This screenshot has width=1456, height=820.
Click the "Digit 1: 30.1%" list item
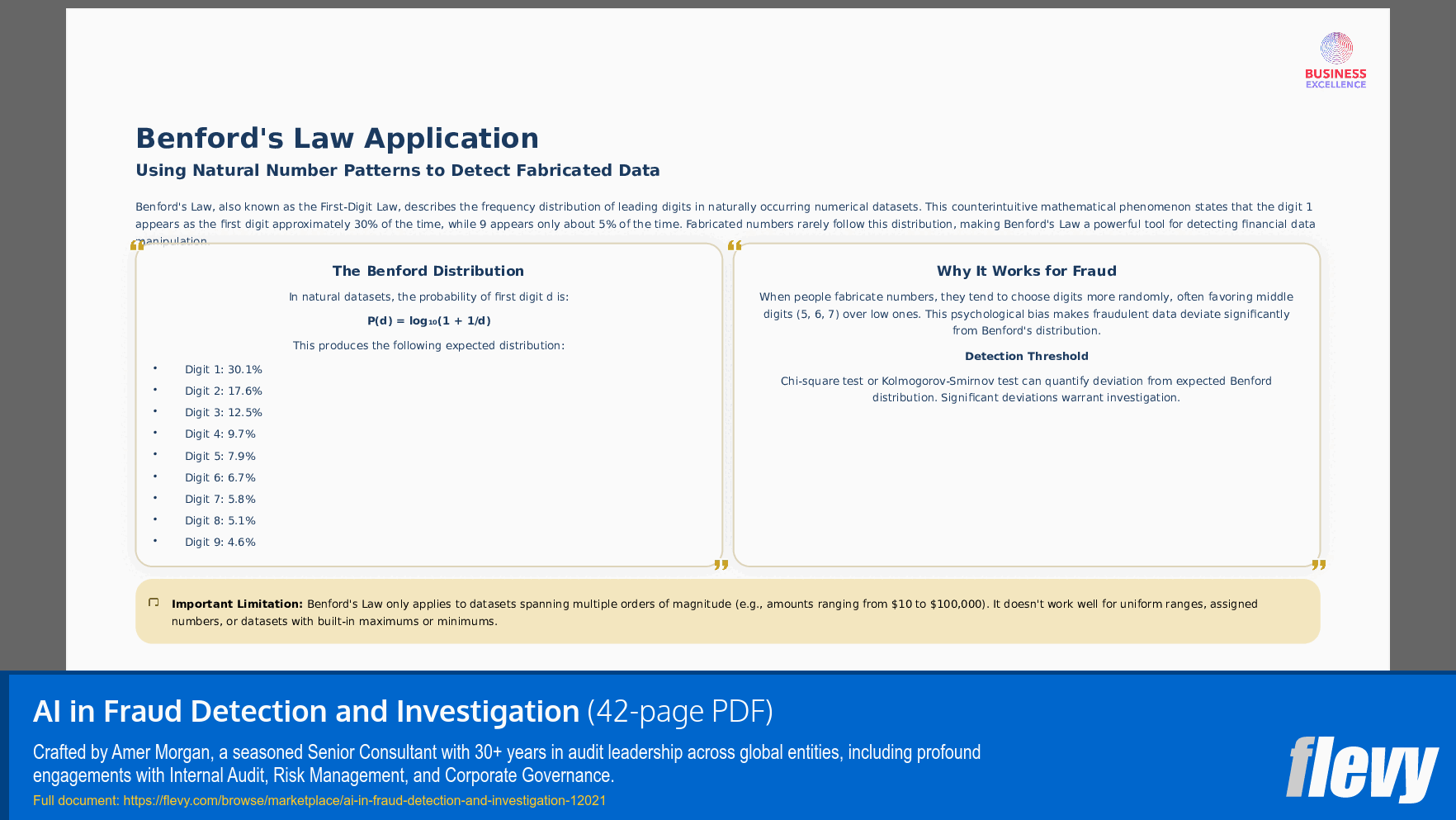point(223,369)
